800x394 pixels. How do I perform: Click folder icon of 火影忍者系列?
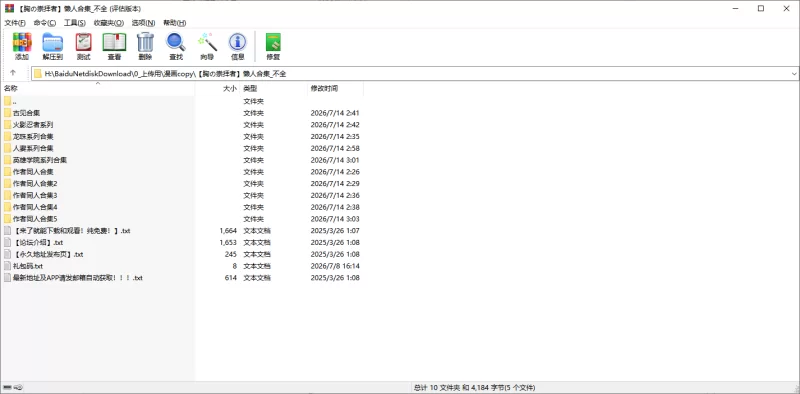click(x=7, y=125)
